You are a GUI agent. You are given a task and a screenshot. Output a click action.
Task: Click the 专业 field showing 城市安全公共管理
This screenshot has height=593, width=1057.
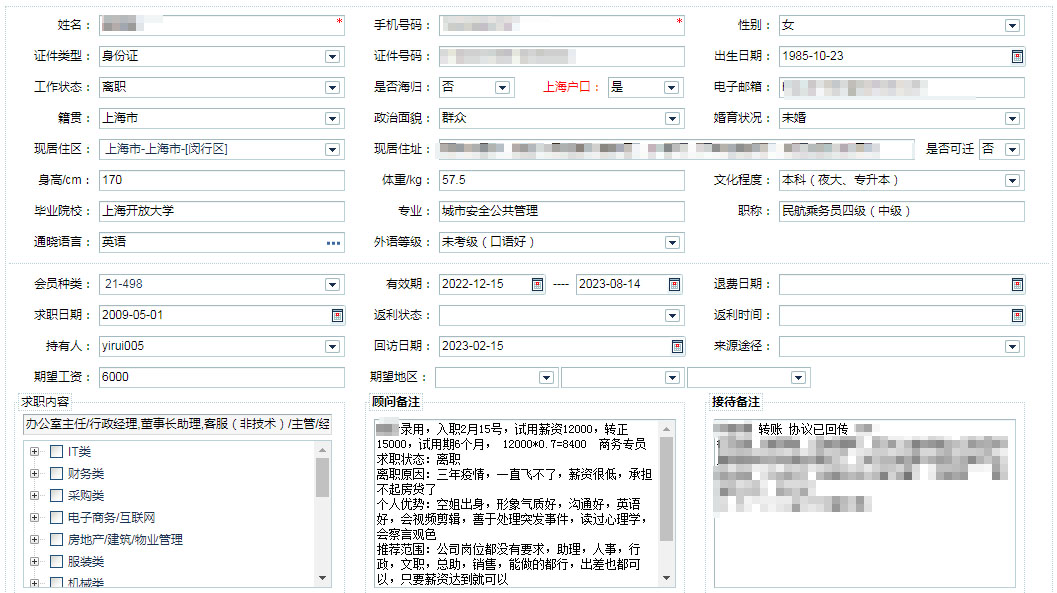click(562, 212)
